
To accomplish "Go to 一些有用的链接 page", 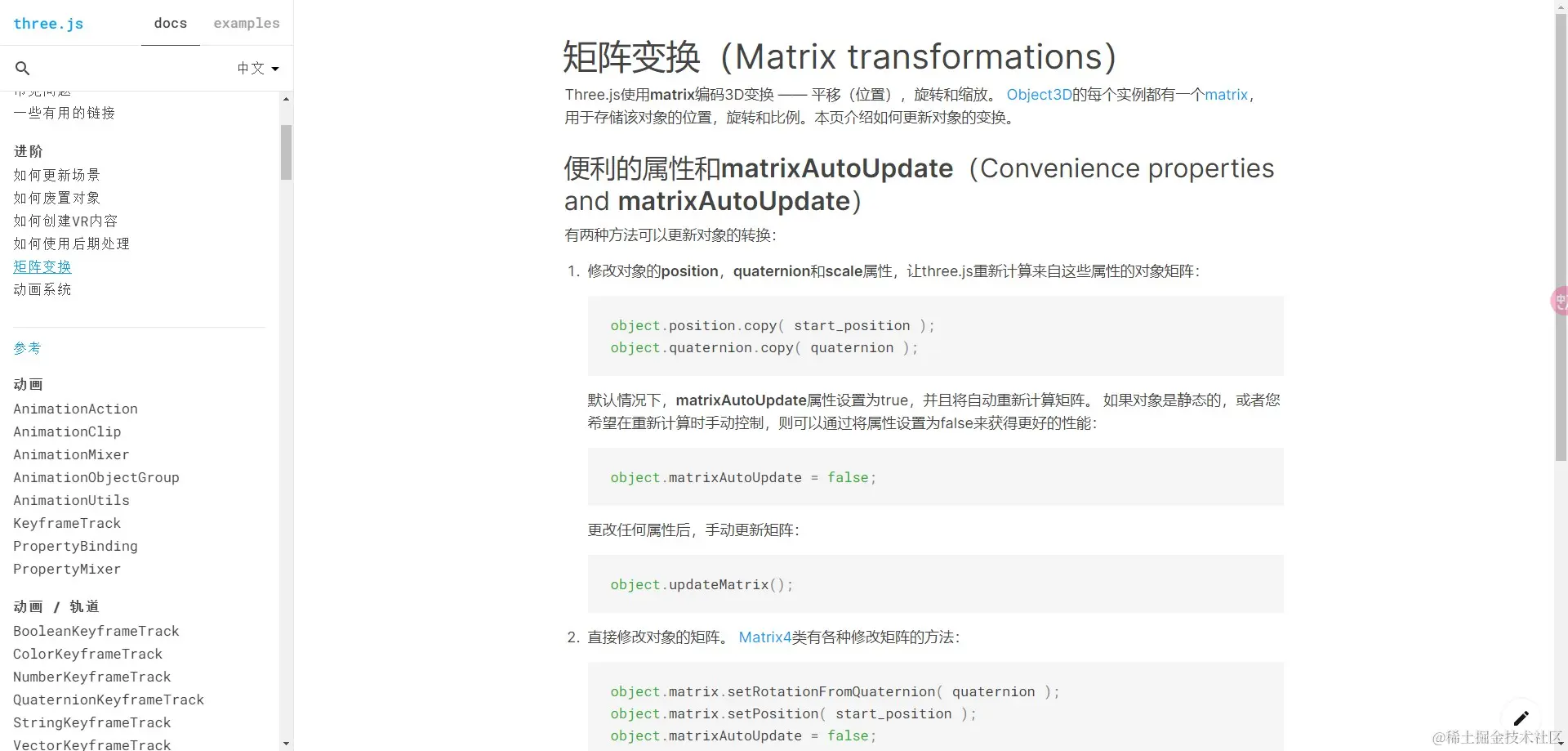I will point(65,113).
